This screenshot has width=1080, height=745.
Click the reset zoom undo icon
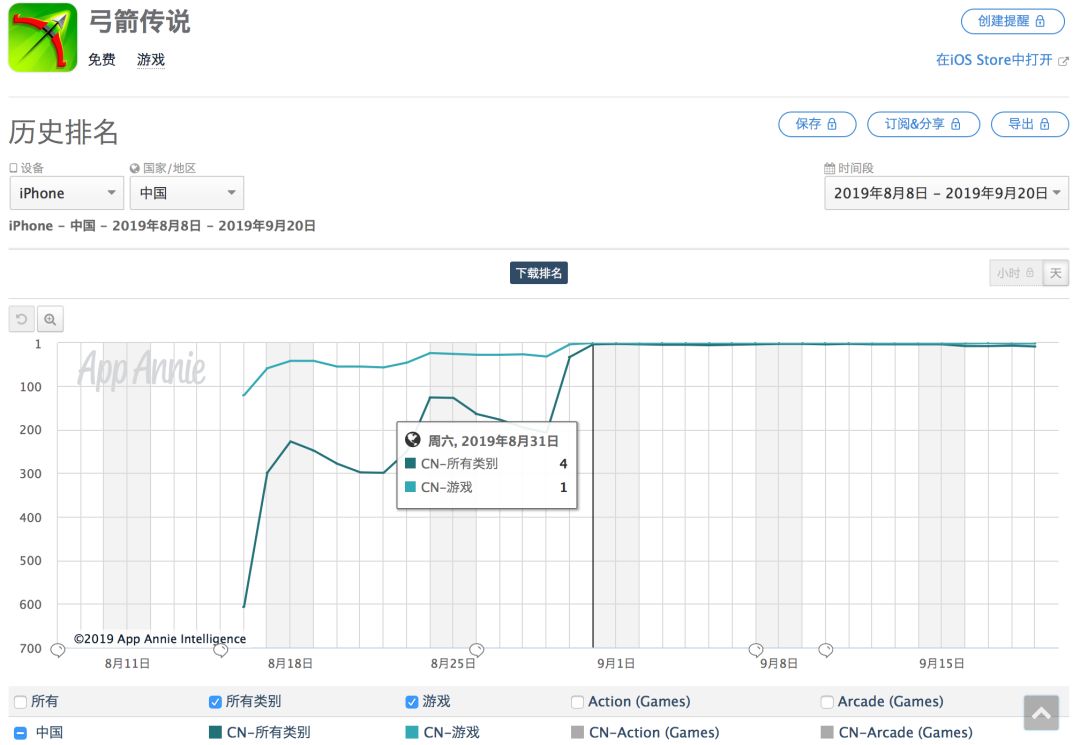click(22, 319)
